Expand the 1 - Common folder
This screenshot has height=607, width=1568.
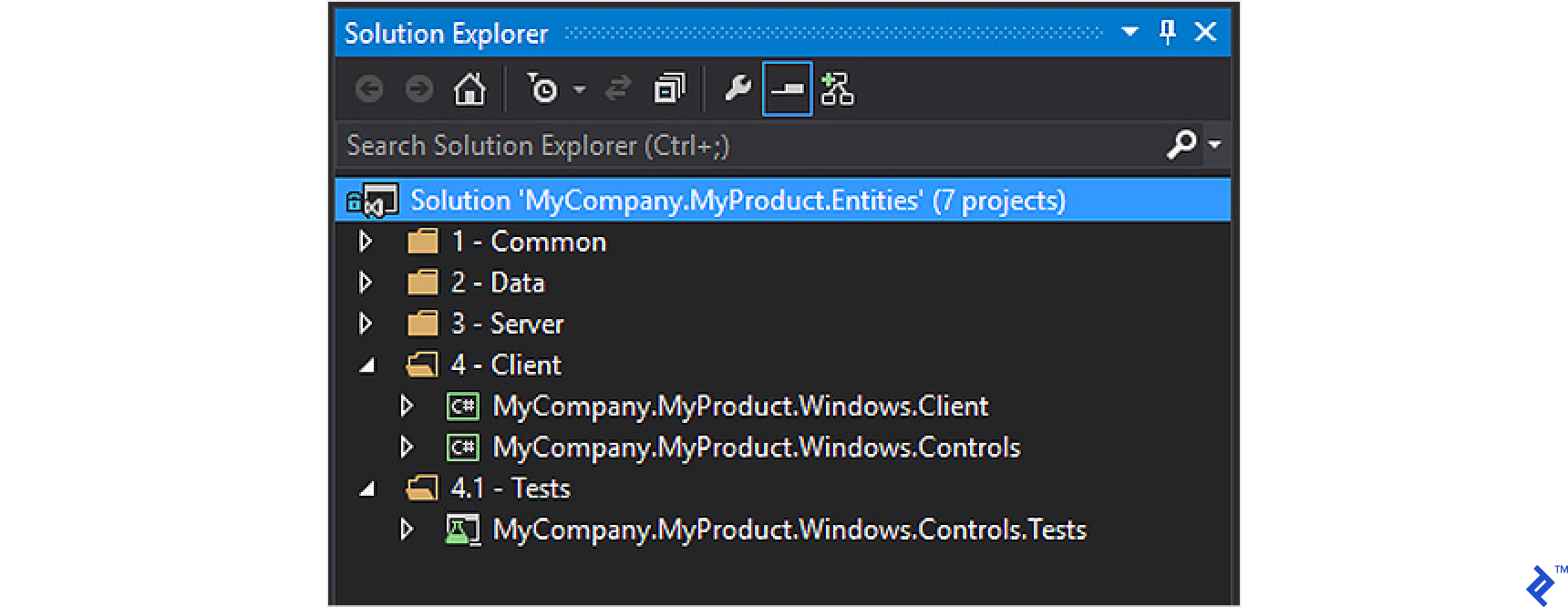pos(366,242)
